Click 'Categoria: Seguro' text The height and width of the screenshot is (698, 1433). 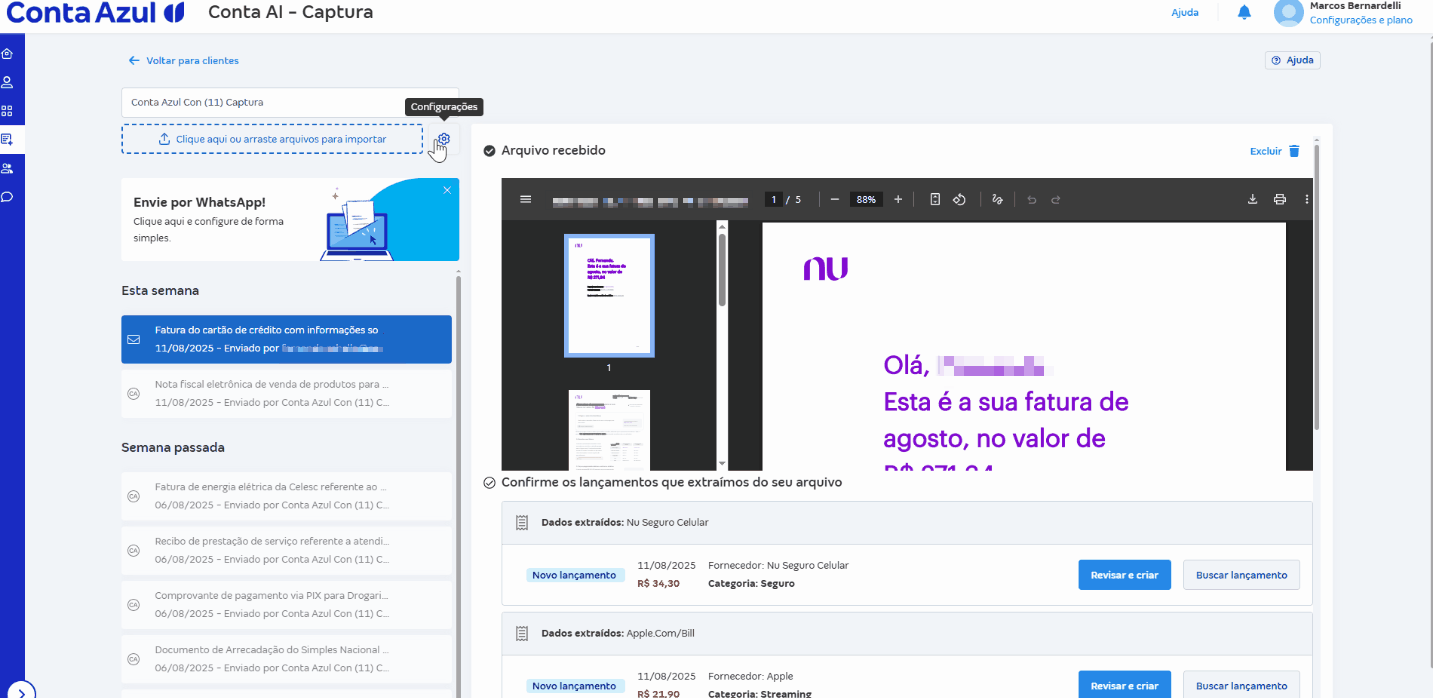pos(751,583)
